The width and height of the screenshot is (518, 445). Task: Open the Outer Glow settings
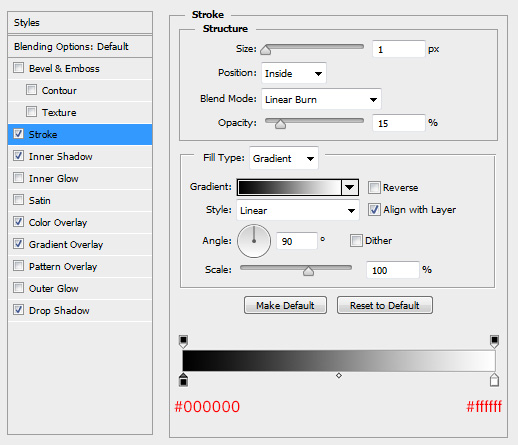pos(53,288)
